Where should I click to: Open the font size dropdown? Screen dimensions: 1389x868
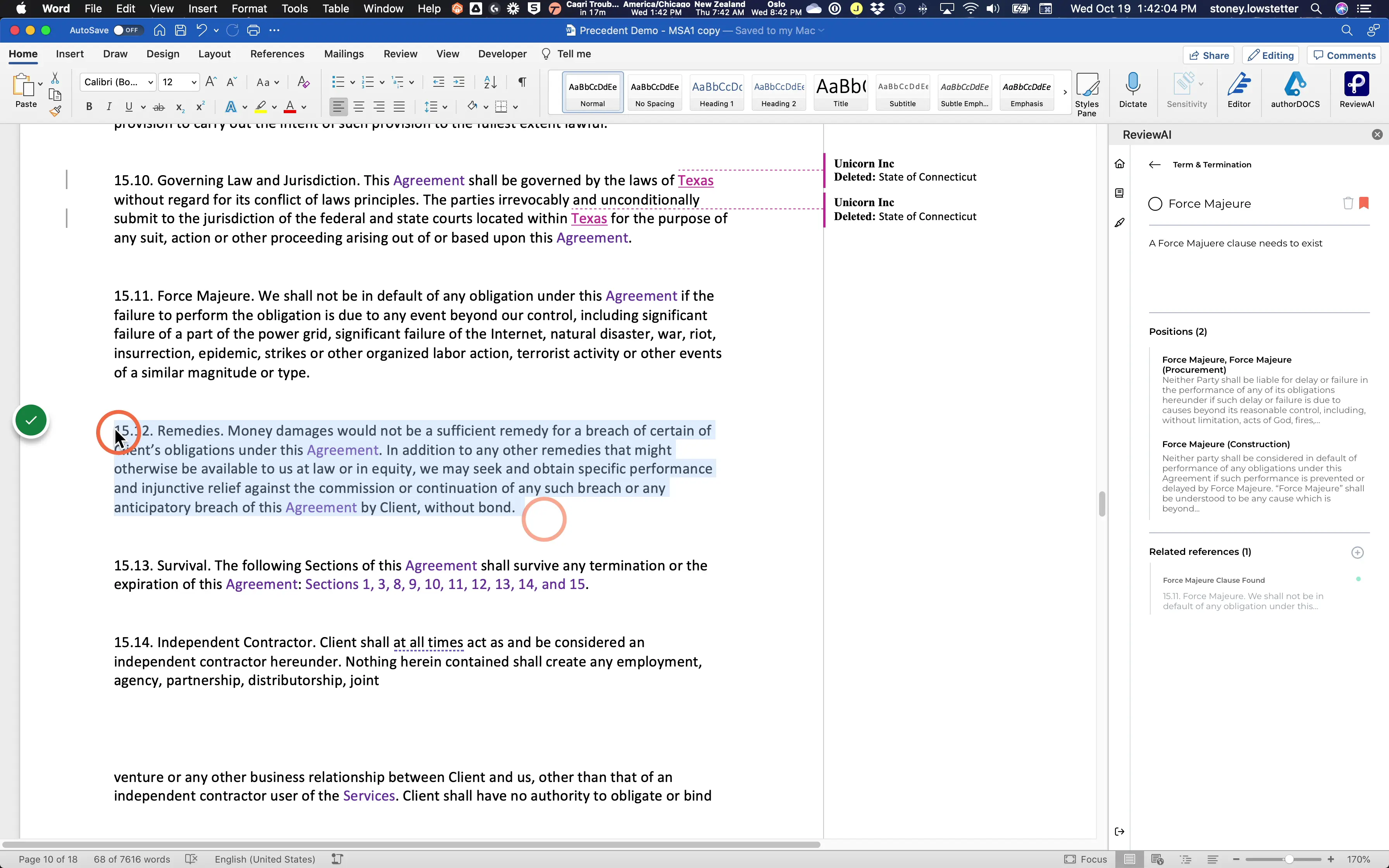pyautogui.click(x=194, y=83)
